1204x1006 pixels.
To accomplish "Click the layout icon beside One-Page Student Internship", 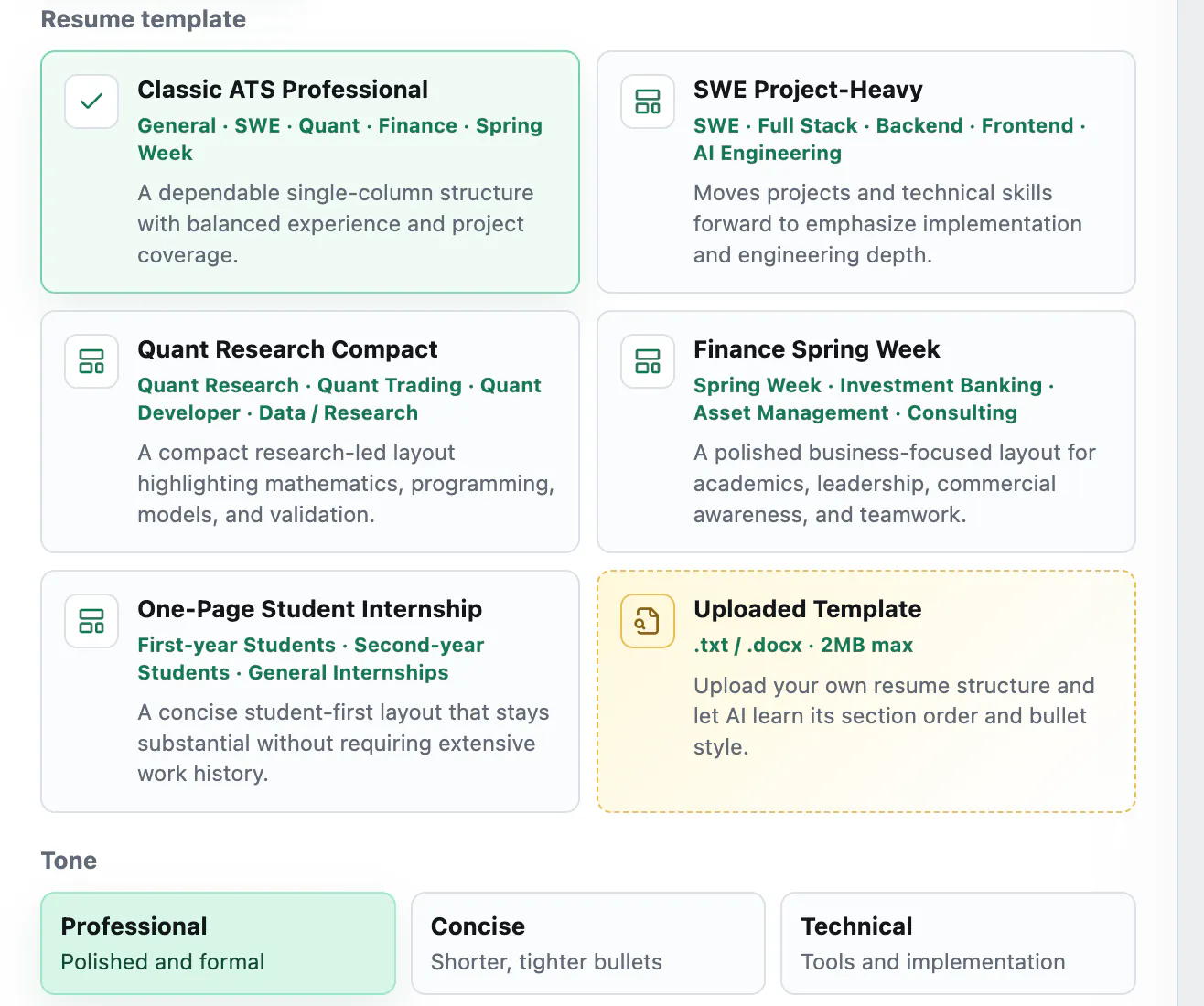I will (x=91, y=621).
